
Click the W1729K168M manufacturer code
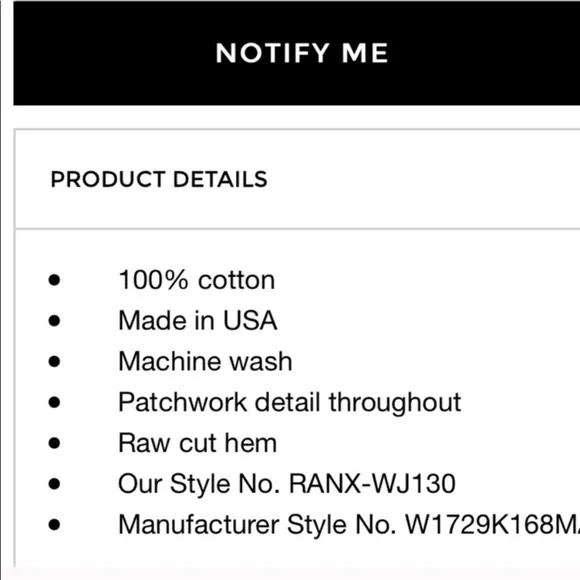click(x=493, y=525)
